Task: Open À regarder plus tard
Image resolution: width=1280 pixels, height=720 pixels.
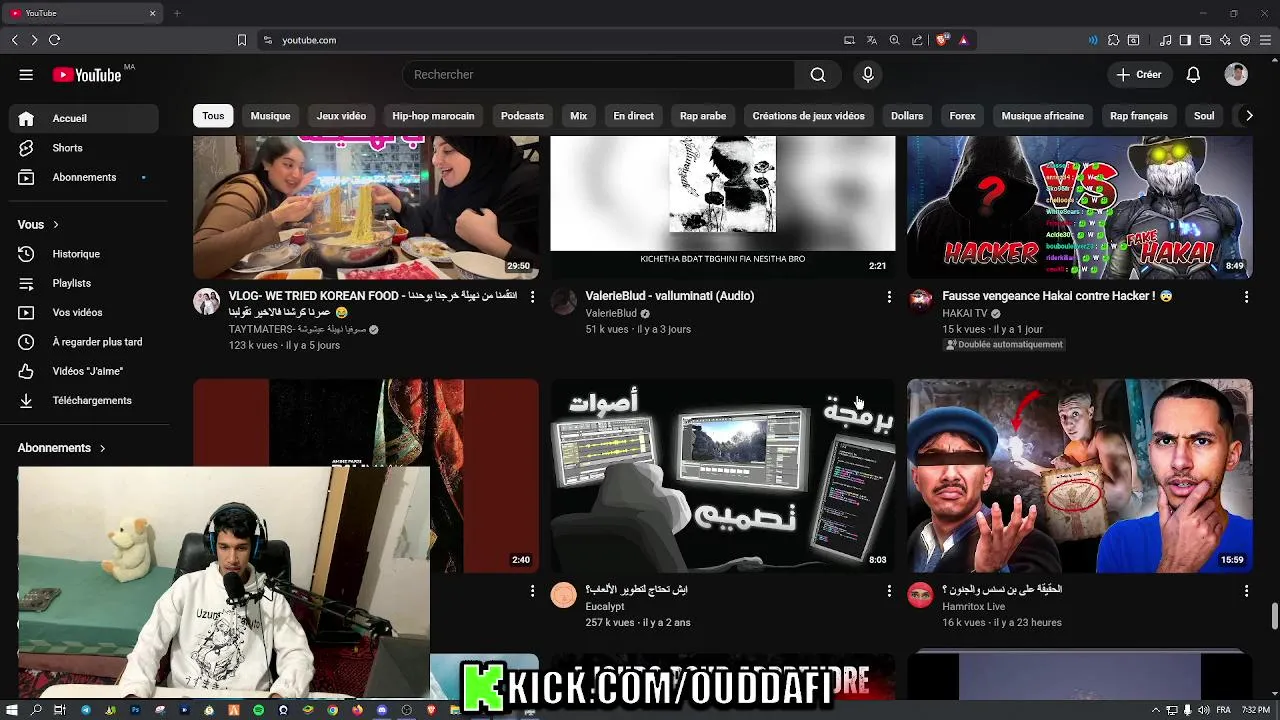Action: pos(84,342)
